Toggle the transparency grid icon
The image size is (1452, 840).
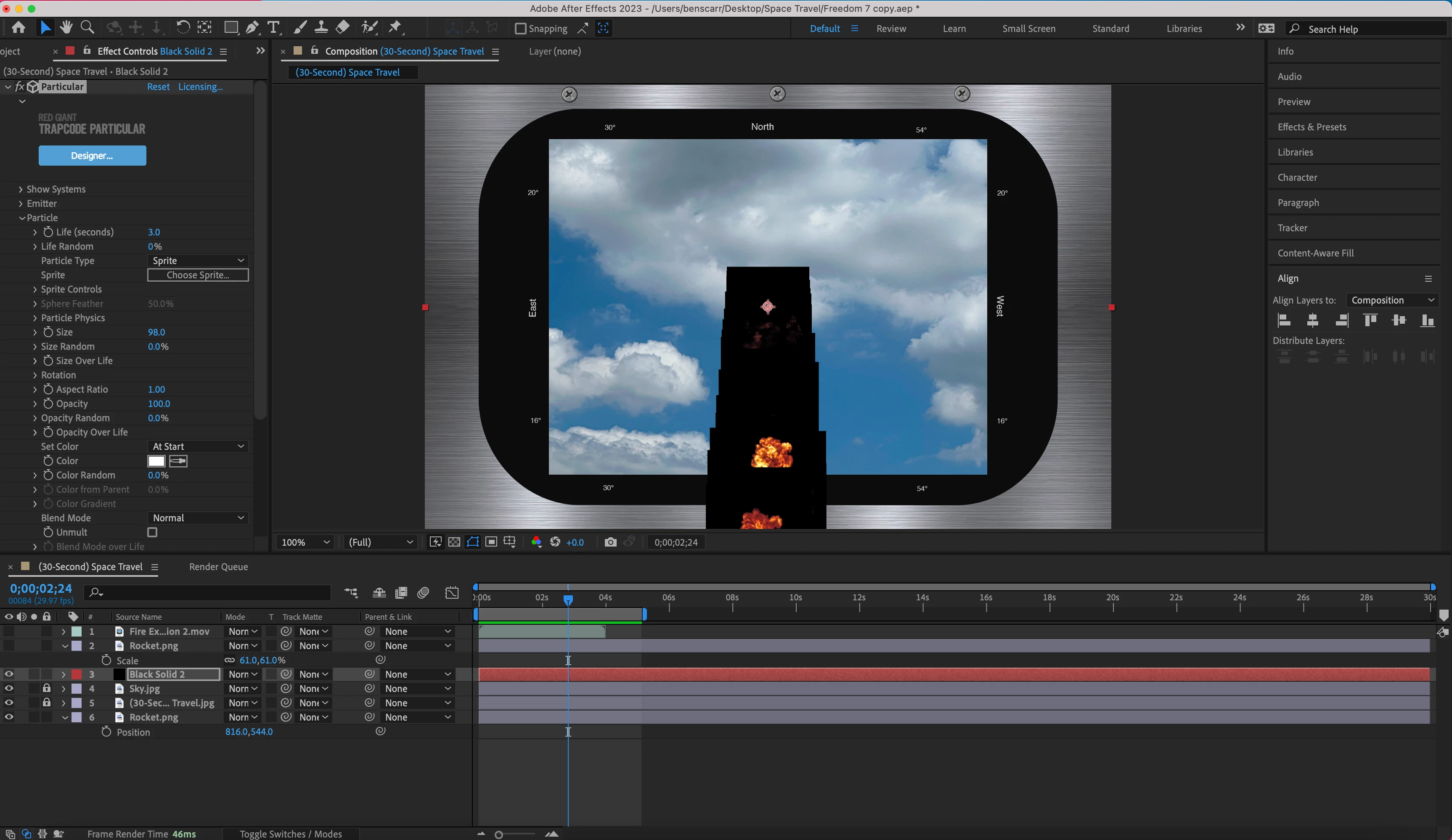coord(454,542)
